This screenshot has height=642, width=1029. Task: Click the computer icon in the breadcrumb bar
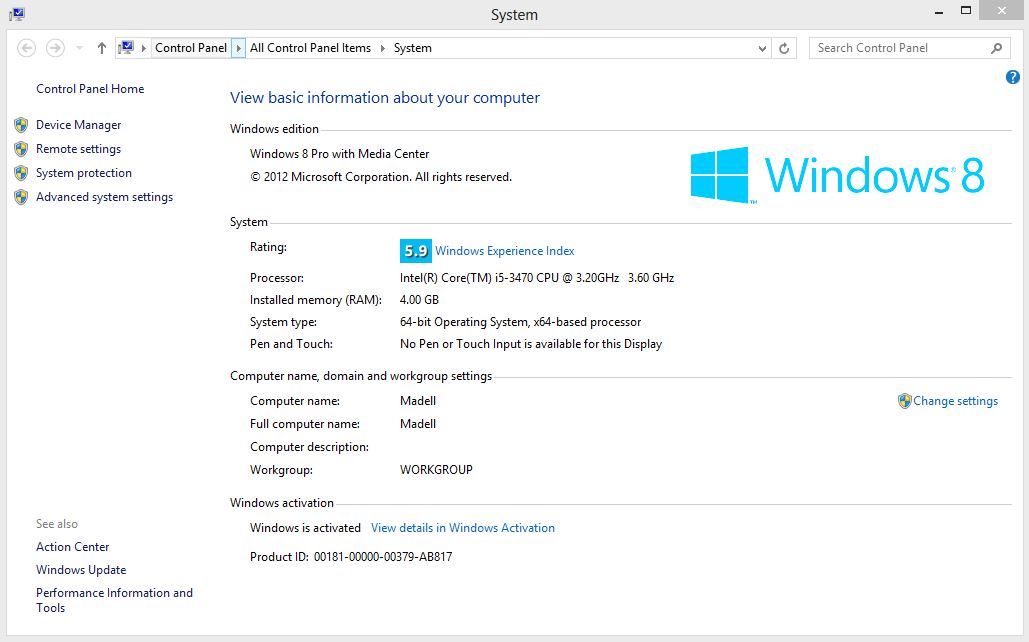pyautogui.click(x=128, y=47)
